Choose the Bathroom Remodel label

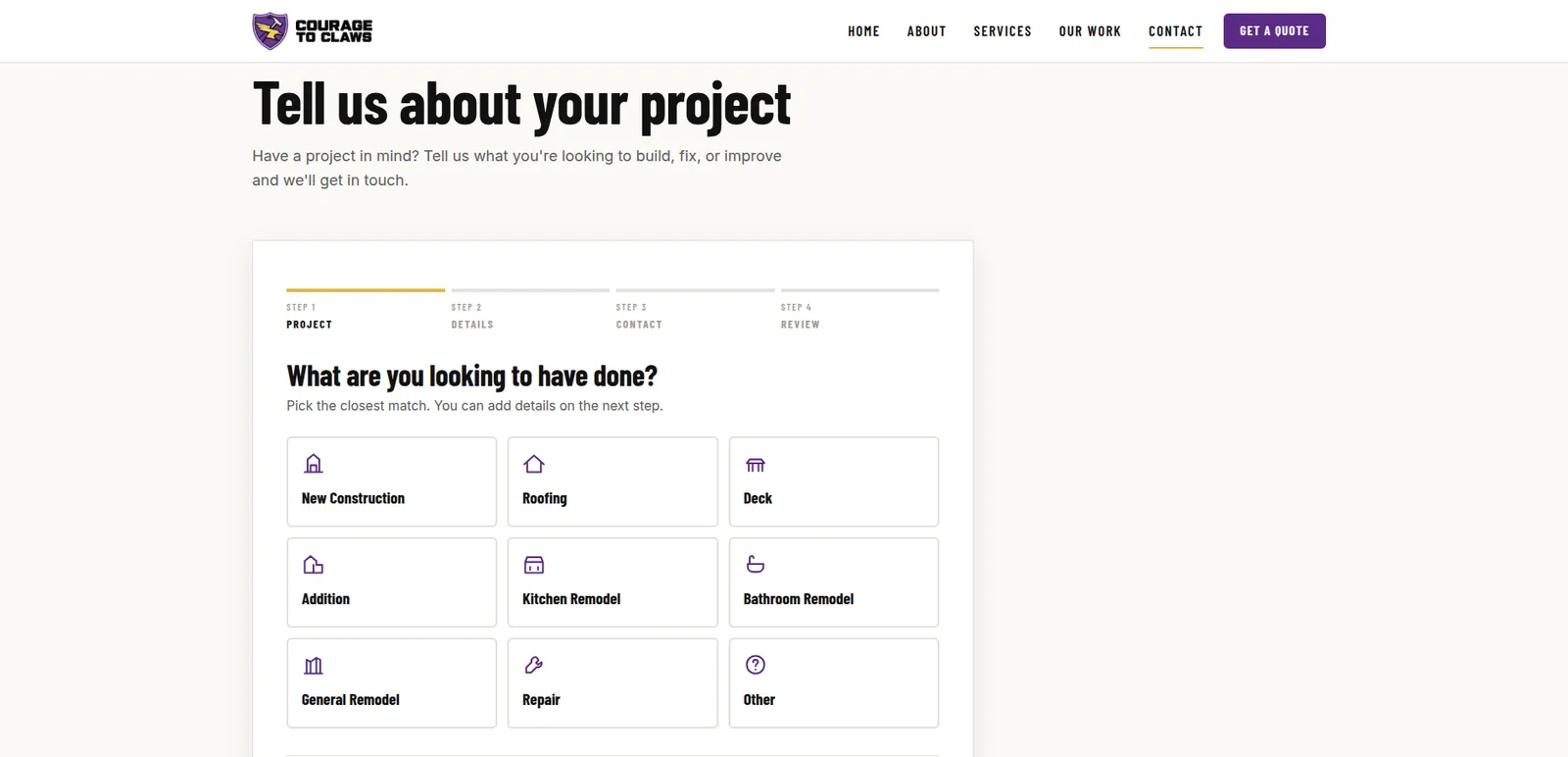[x=799, y=599]
